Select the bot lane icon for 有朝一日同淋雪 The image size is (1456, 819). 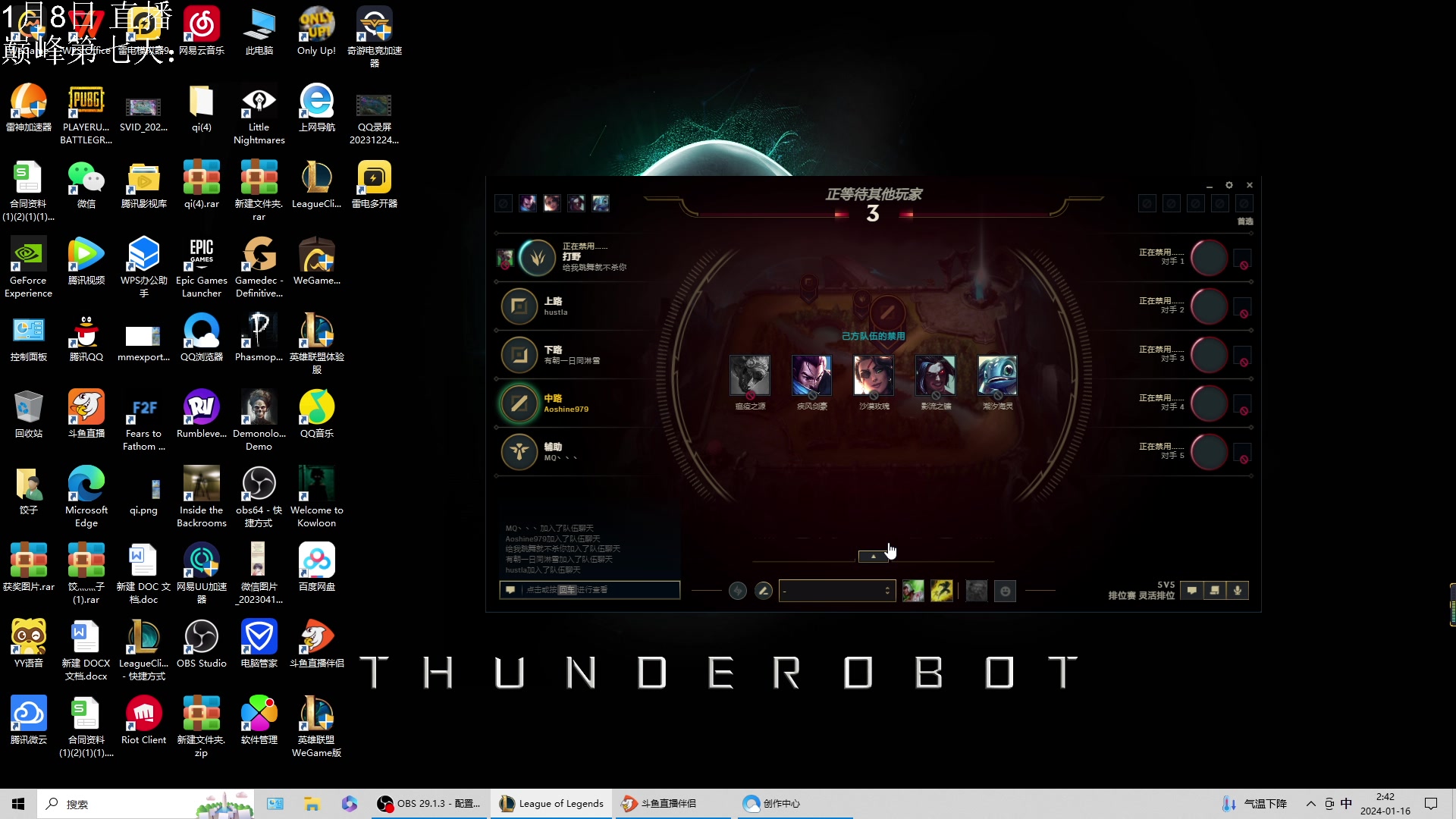tap(519, 355)
